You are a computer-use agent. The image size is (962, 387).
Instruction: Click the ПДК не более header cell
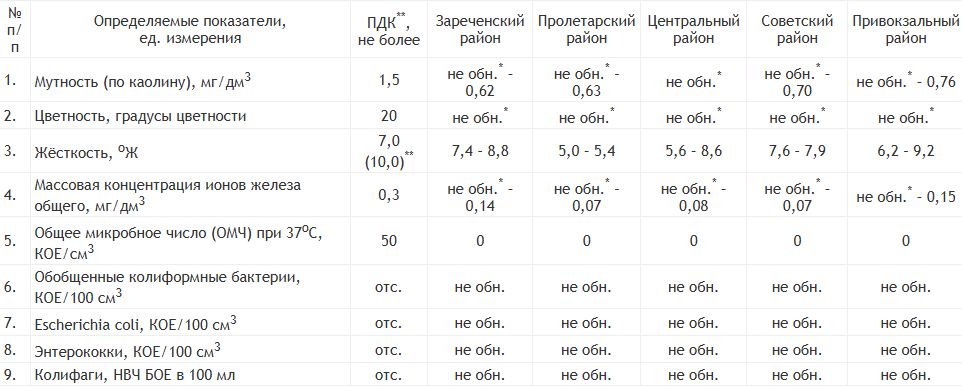pyautogui.click(x=389, y=31)
